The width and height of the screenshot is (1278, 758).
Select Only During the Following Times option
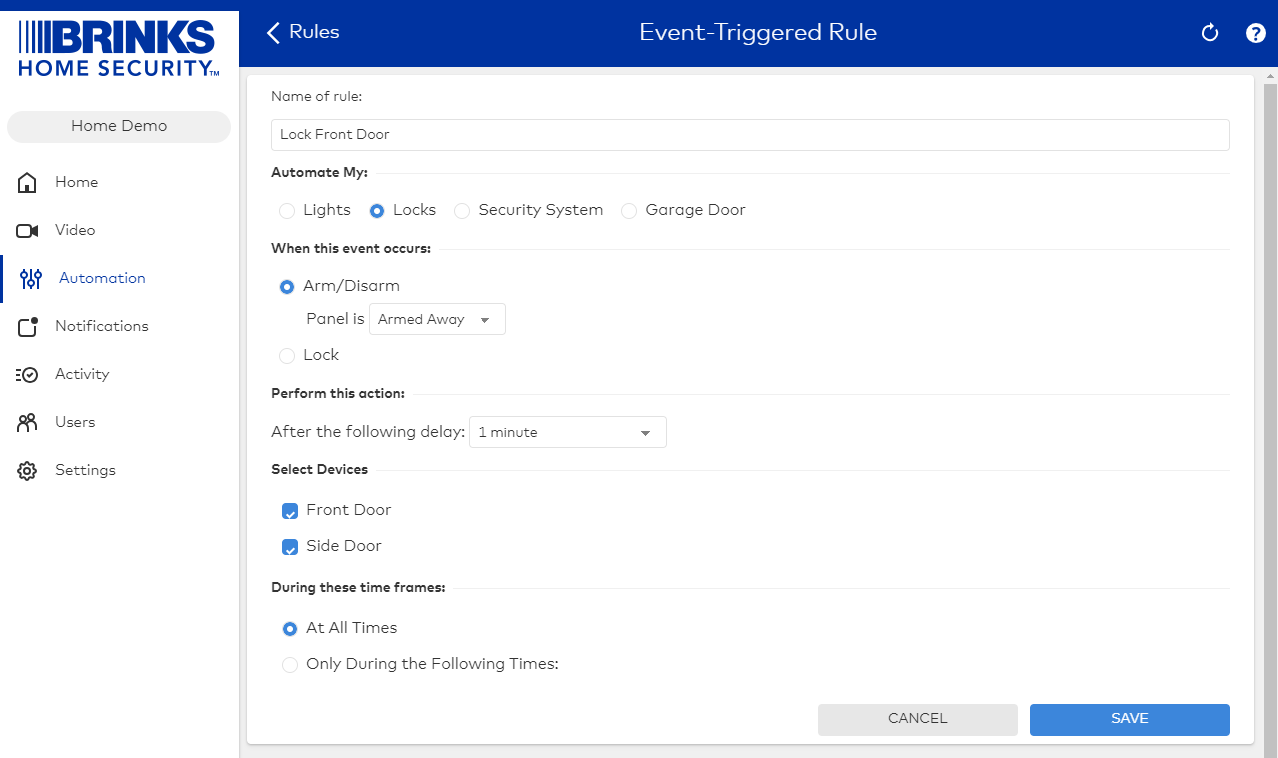click(290, 665)
